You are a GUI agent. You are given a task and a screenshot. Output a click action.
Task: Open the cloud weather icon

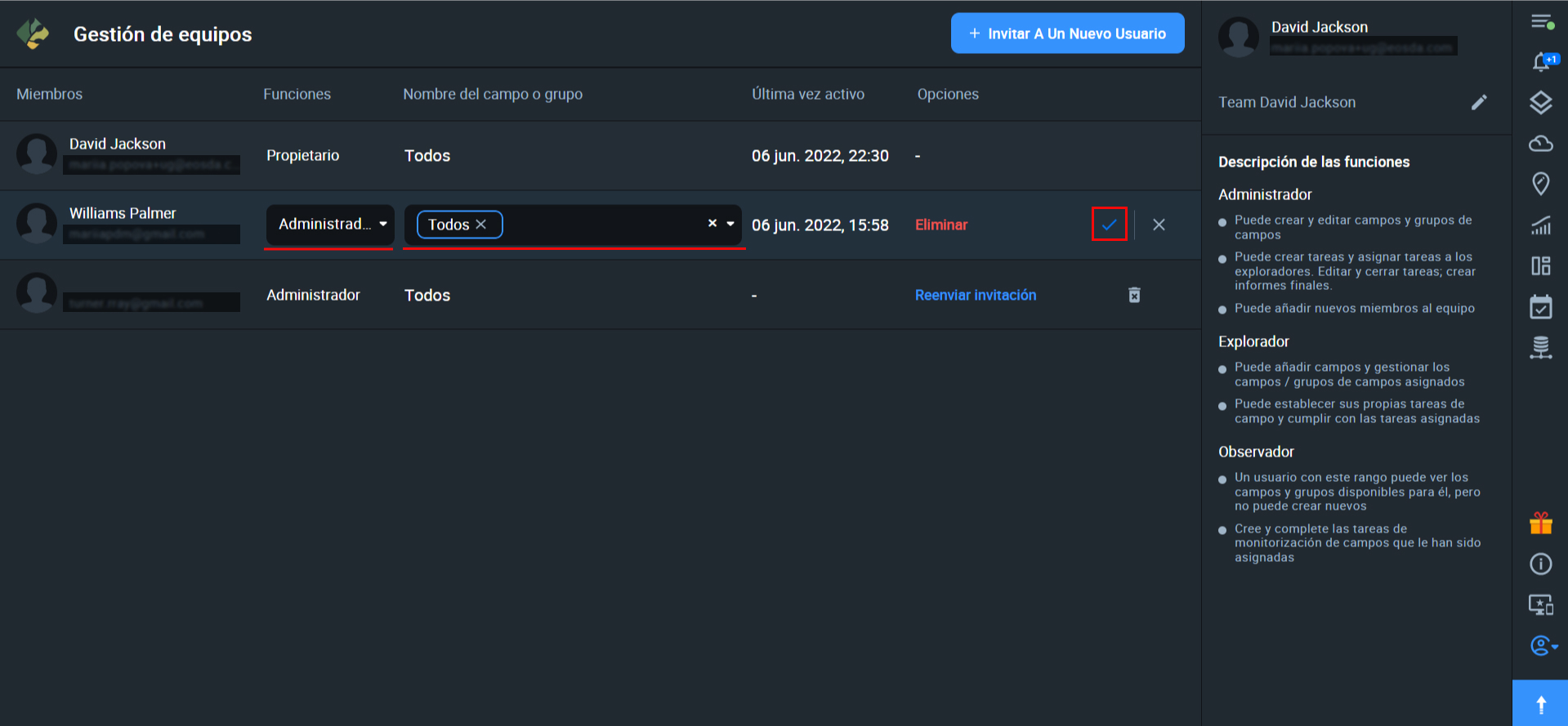point(1540,144)
